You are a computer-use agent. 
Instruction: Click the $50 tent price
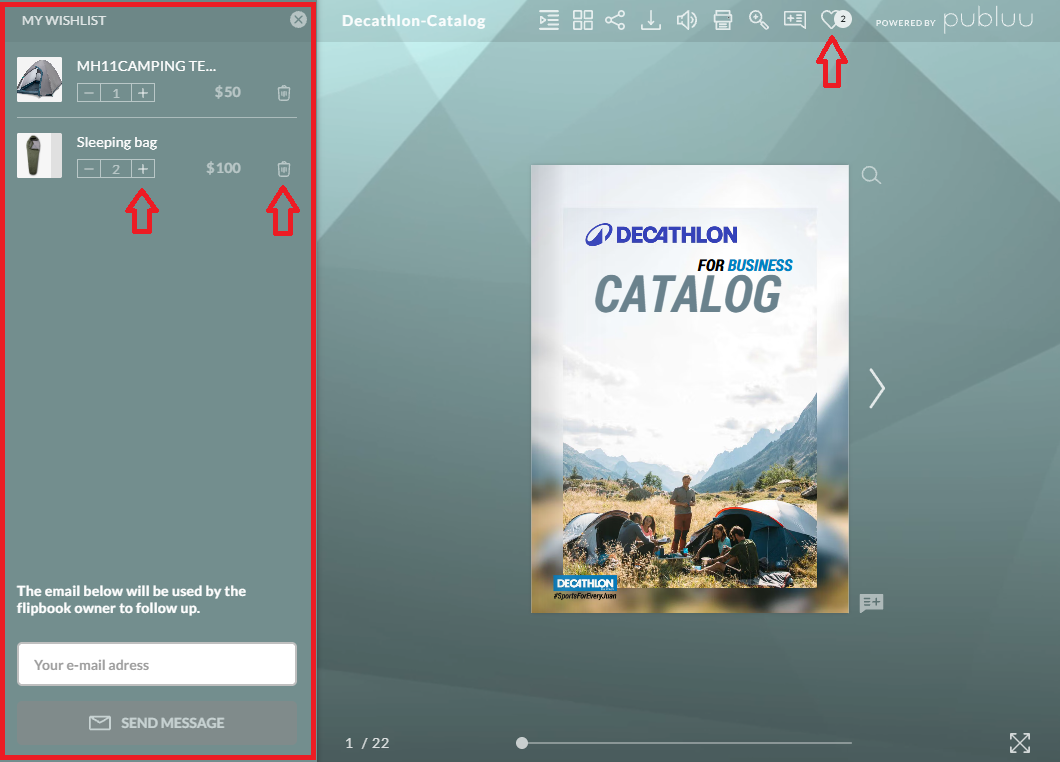pos(228,92)
